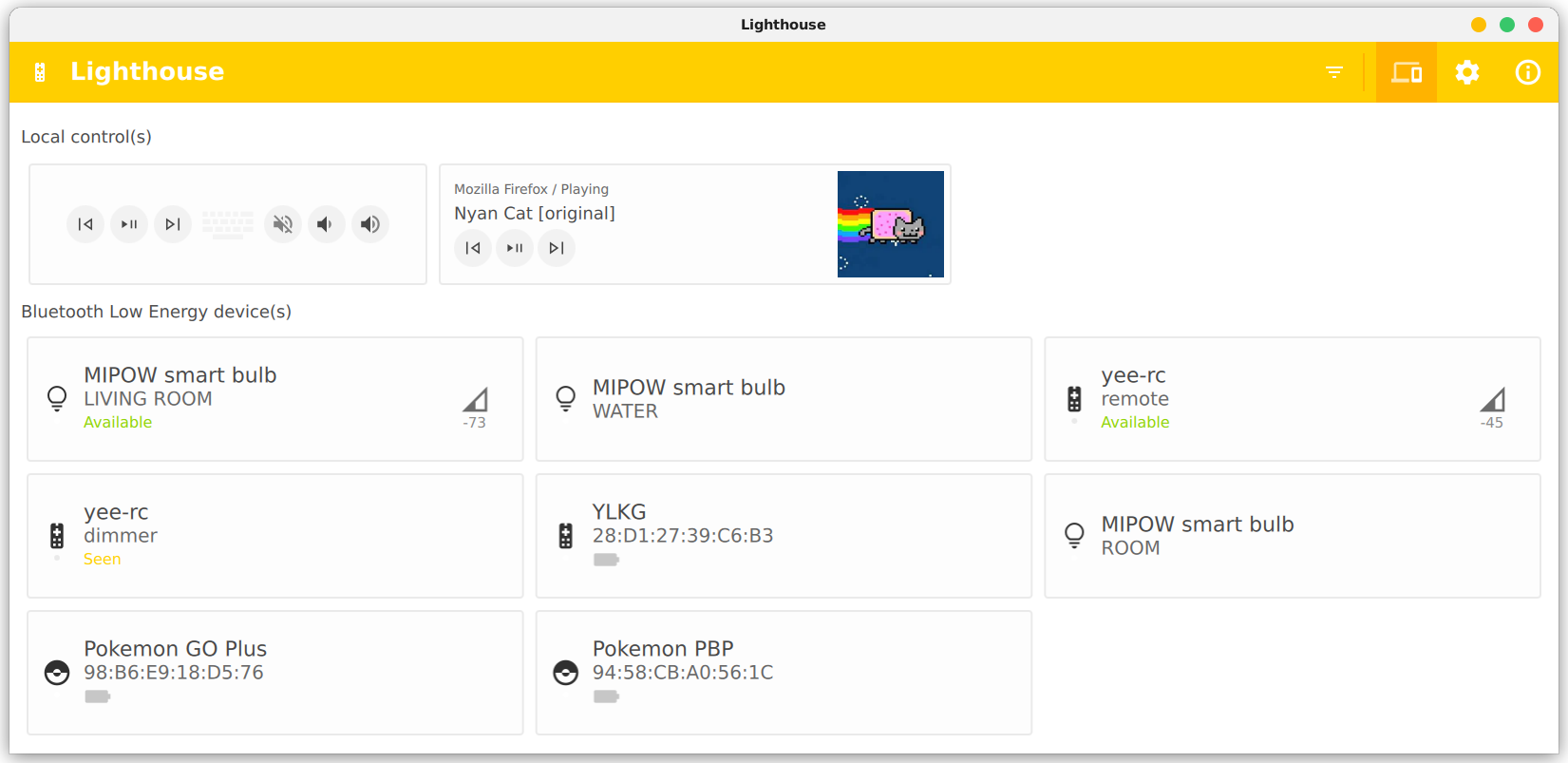Click pokeball icon of Pokemon GO Plus
This screenshot has height=763, width=1568.
[x=57, y=673]
